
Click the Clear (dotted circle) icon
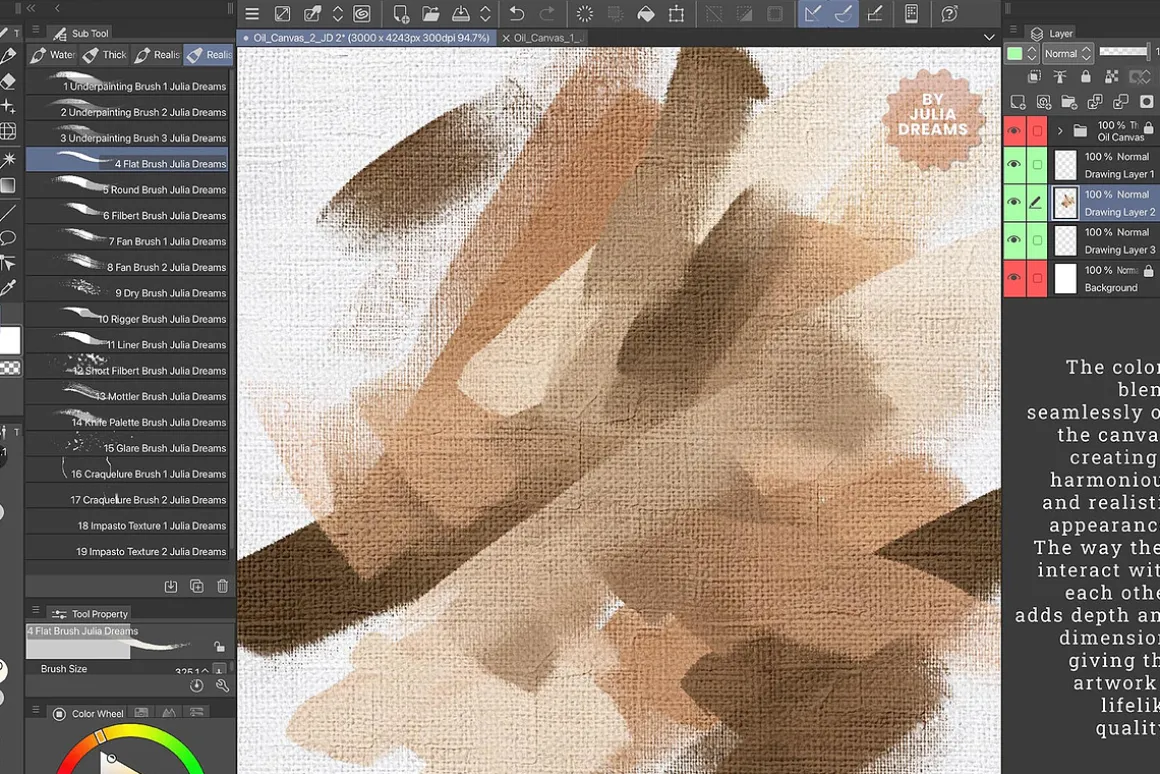[x=584, y=14]
